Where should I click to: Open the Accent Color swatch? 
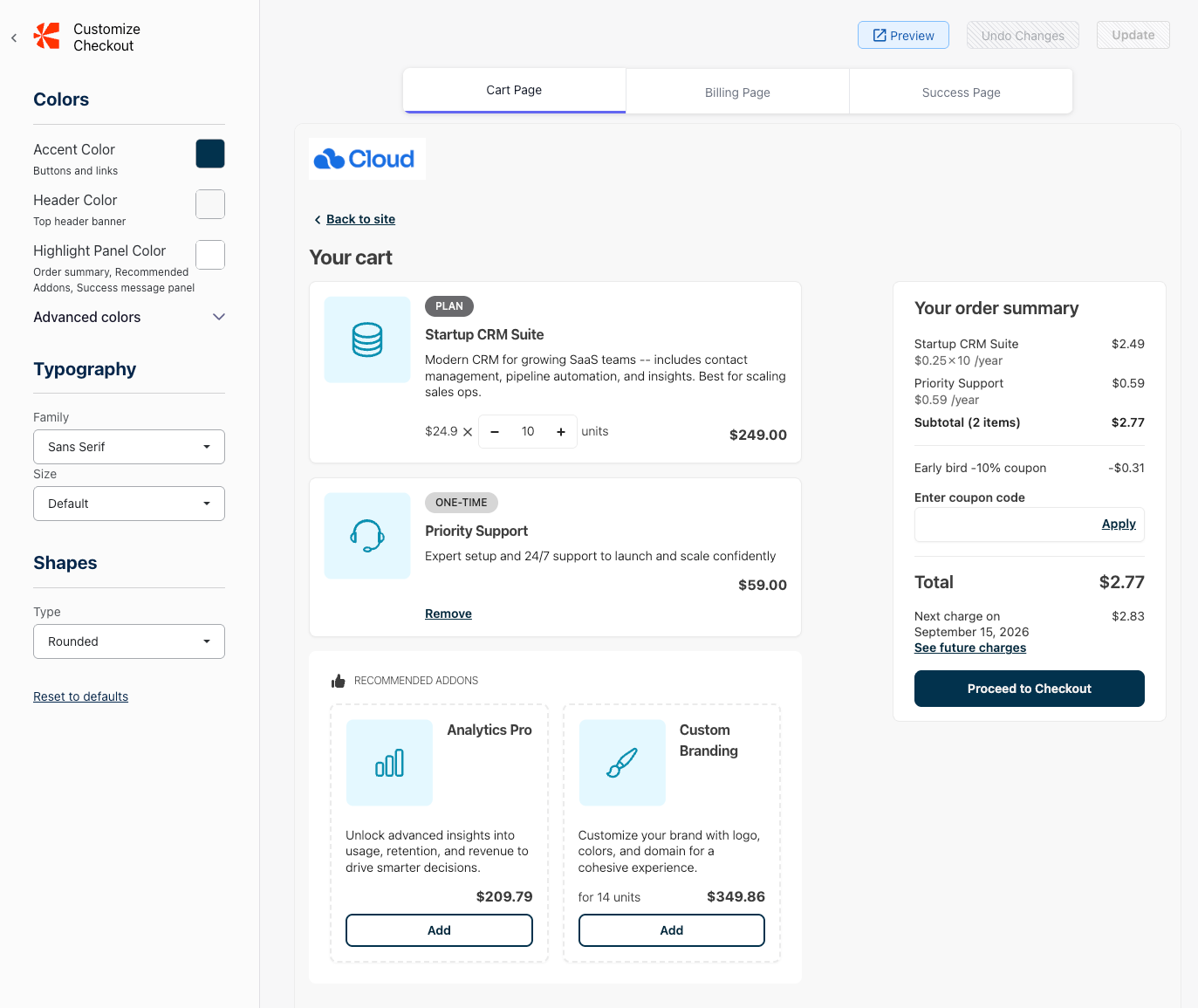(210, 154)
